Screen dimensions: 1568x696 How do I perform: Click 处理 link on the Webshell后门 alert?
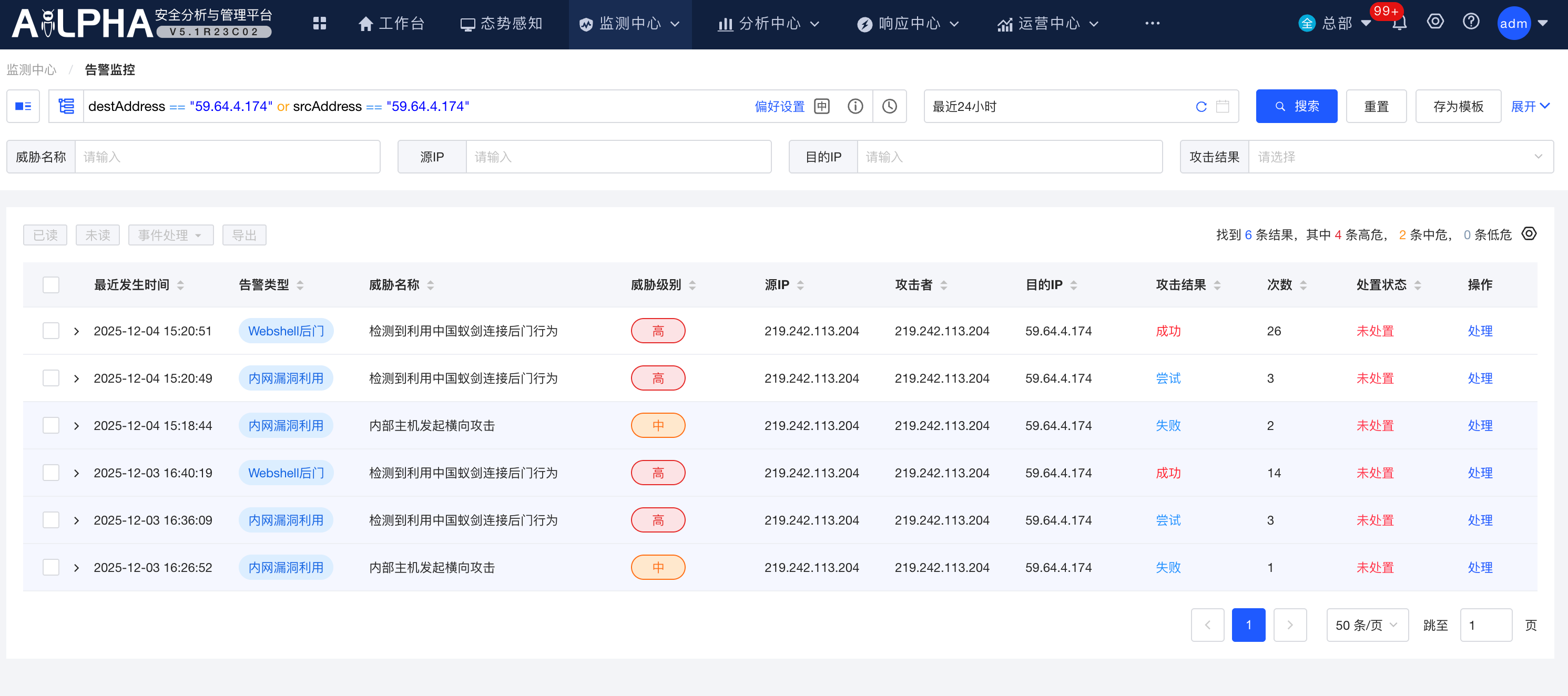pyautogui.click(x=1481, y=330)
